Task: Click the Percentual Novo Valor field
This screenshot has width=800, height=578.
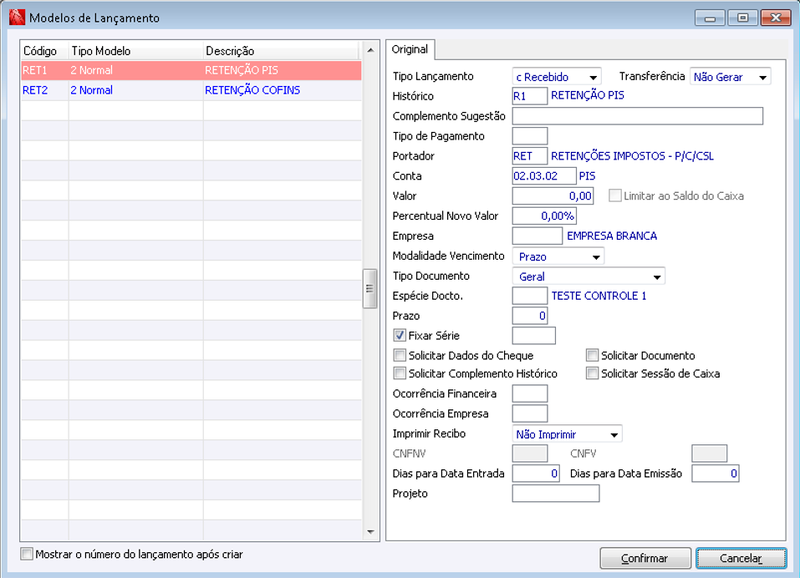Action: (x=544, y=216)
